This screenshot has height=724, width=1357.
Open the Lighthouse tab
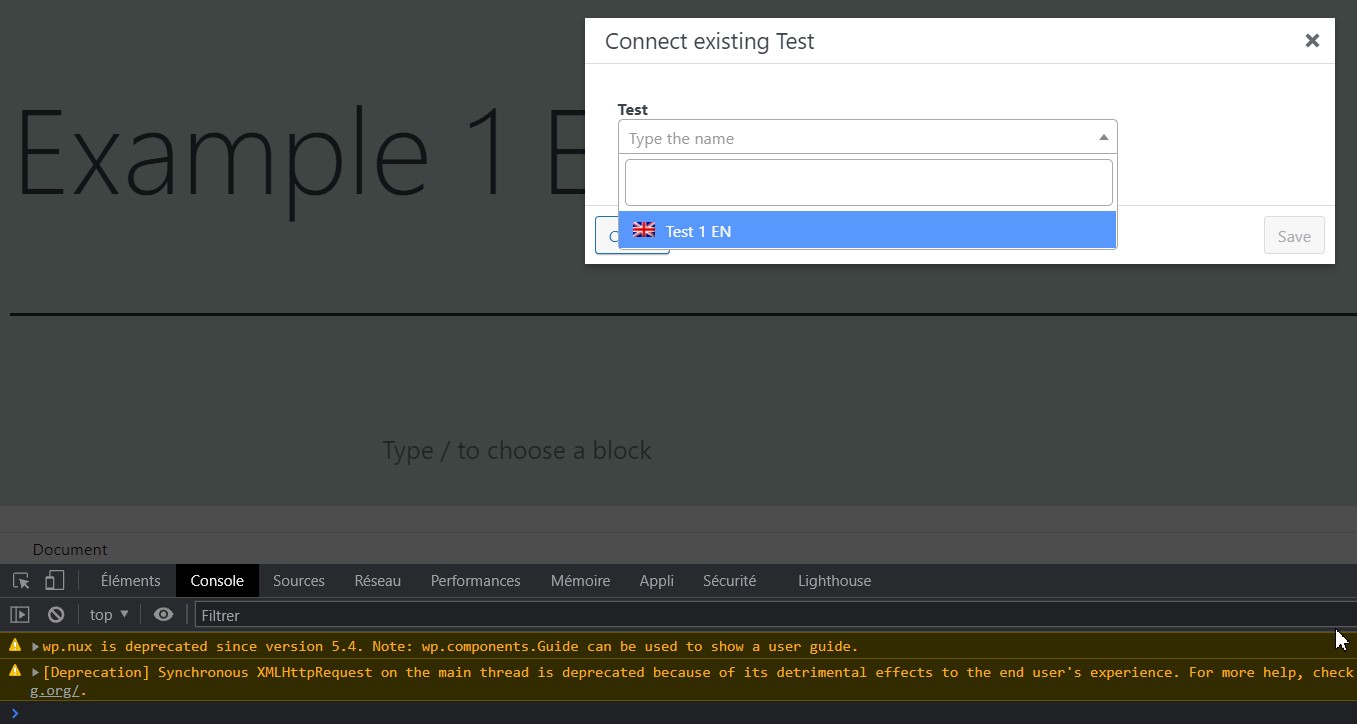[834, 581]
